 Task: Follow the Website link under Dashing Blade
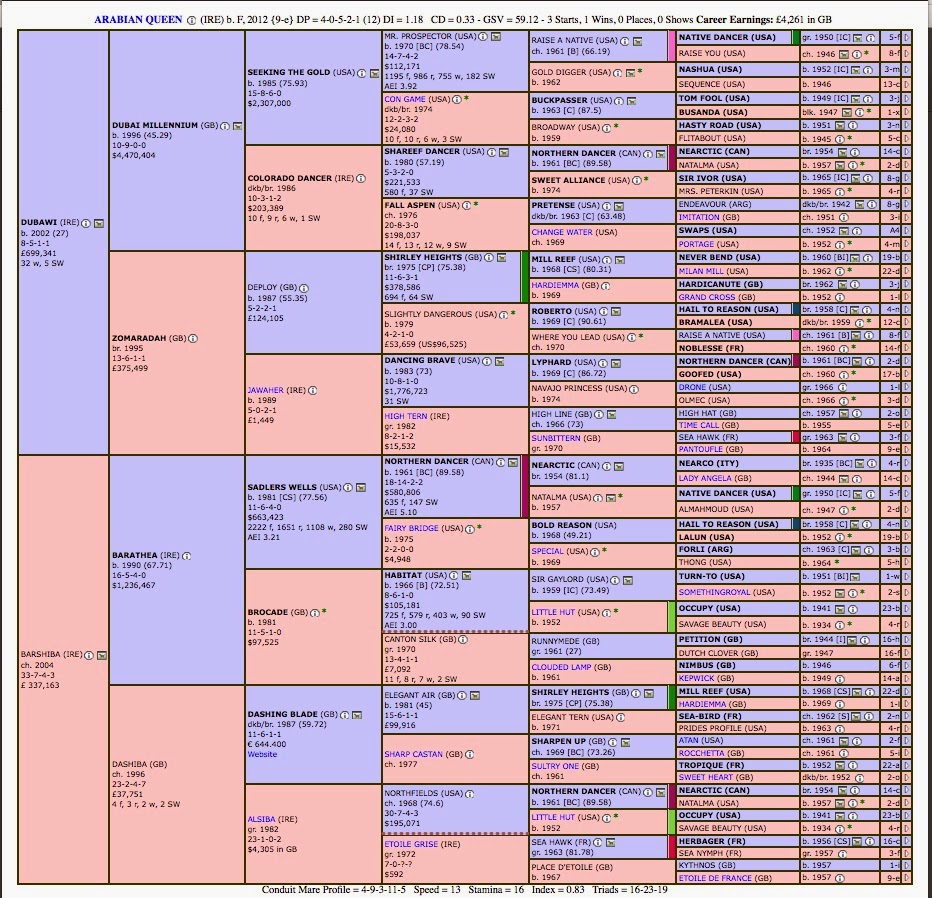[262, 754]
